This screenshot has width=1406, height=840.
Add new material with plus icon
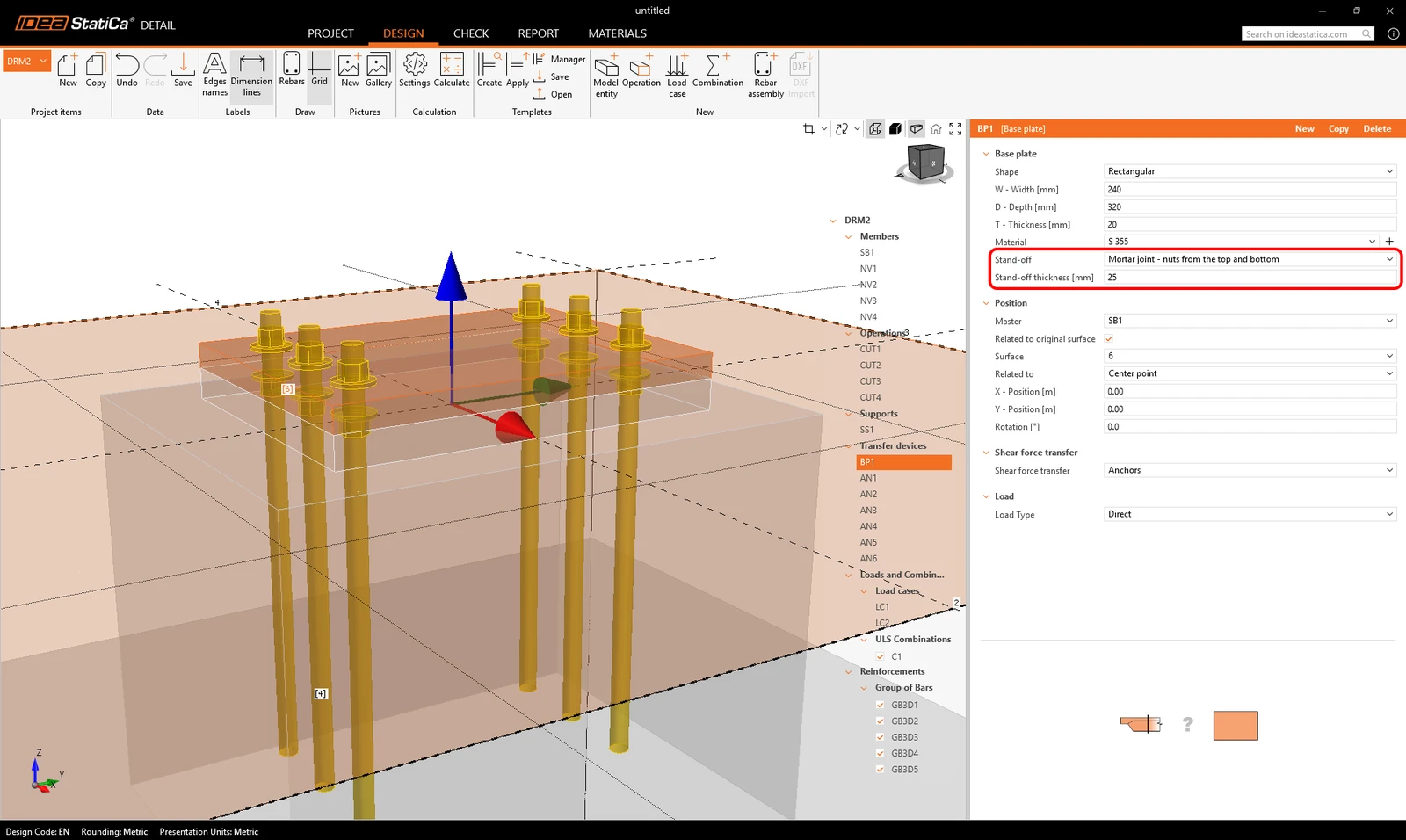[1389, 242]
